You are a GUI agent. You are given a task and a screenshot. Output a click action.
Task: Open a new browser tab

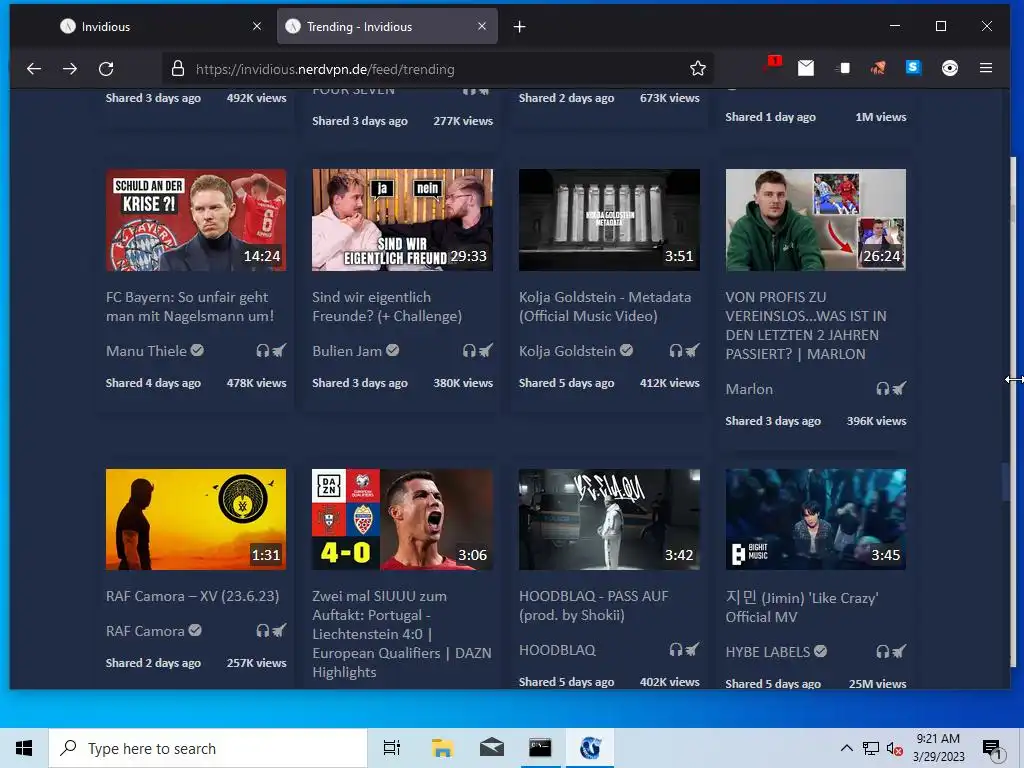point(519,26)
